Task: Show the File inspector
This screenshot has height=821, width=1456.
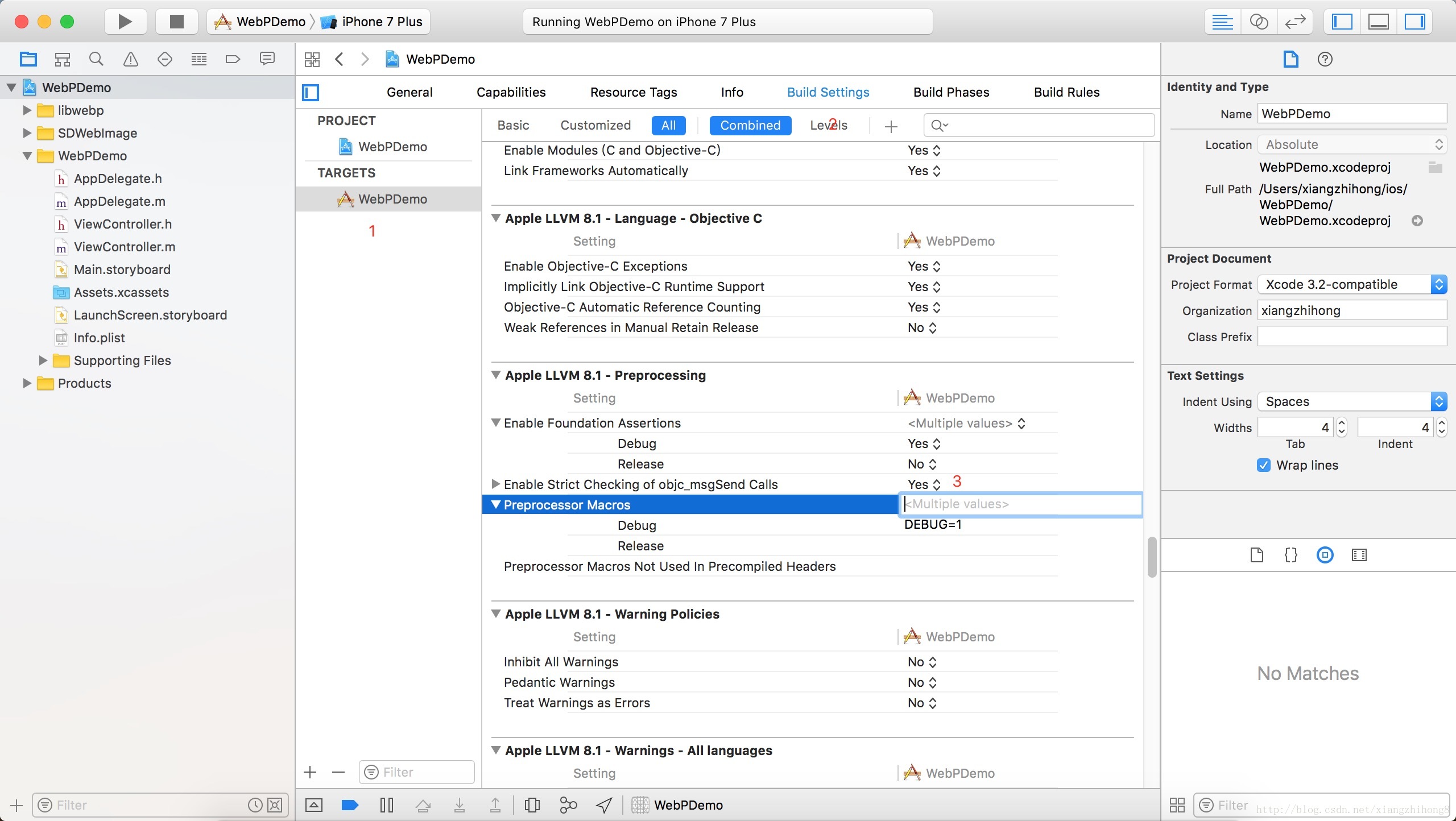Action: [x=1291, y=59]
